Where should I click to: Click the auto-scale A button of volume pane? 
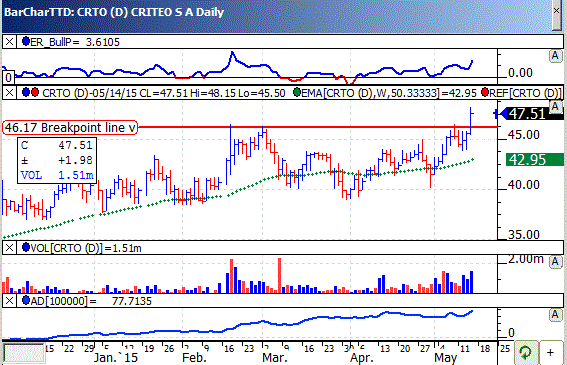coord(555,261)
